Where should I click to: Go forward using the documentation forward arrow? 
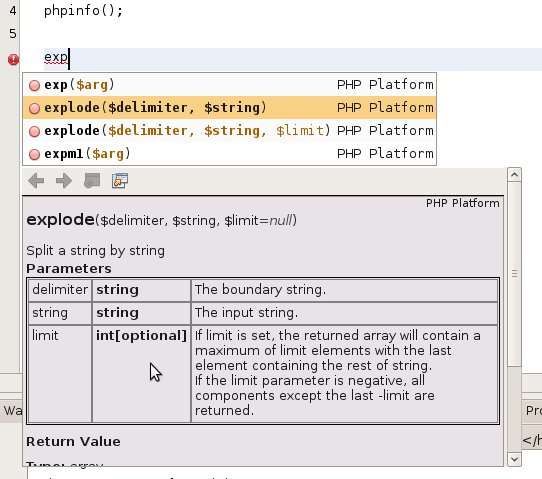tap(64, 180)
